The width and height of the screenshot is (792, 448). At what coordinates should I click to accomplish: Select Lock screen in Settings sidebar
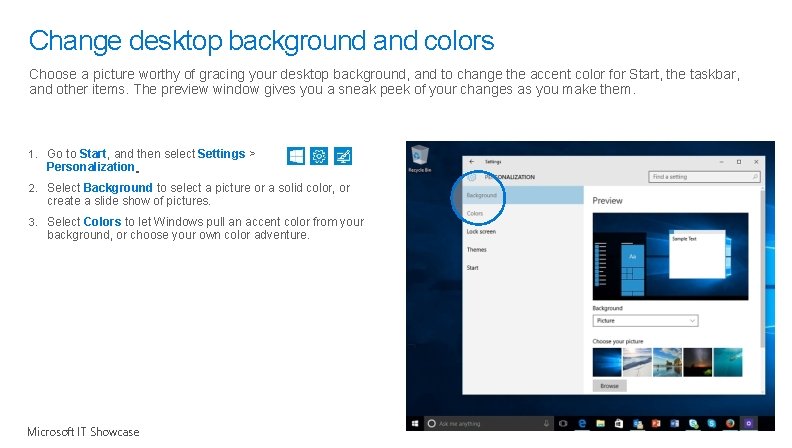tap(523, 231)
